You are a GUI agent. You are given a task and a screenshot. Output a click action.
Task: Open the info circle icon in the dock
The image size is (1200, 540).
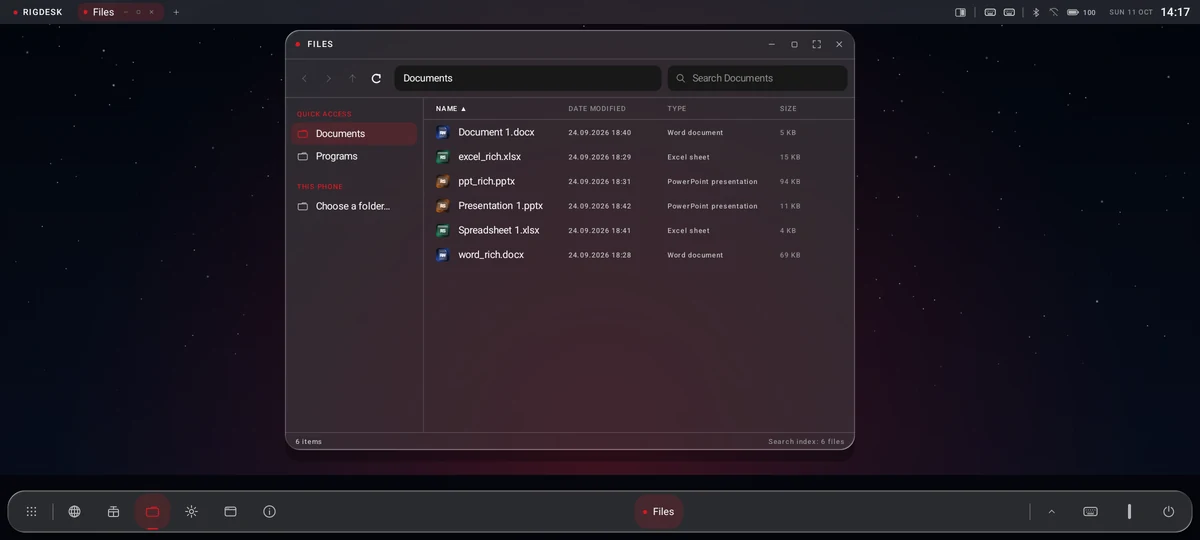click(x=269, y=511)
